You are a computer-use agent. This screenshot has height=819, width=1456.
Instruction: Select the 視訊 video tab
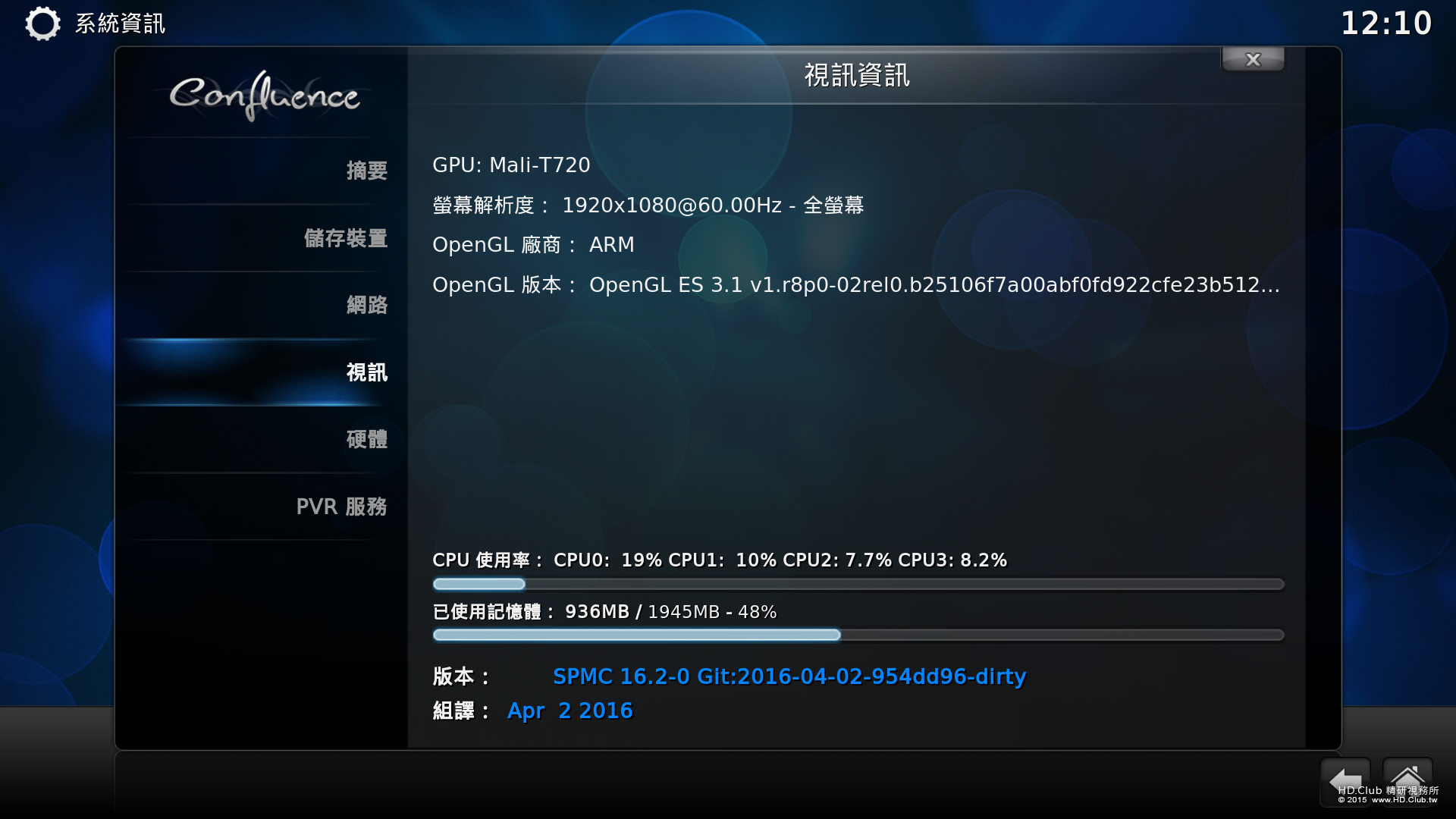(366, 372)
